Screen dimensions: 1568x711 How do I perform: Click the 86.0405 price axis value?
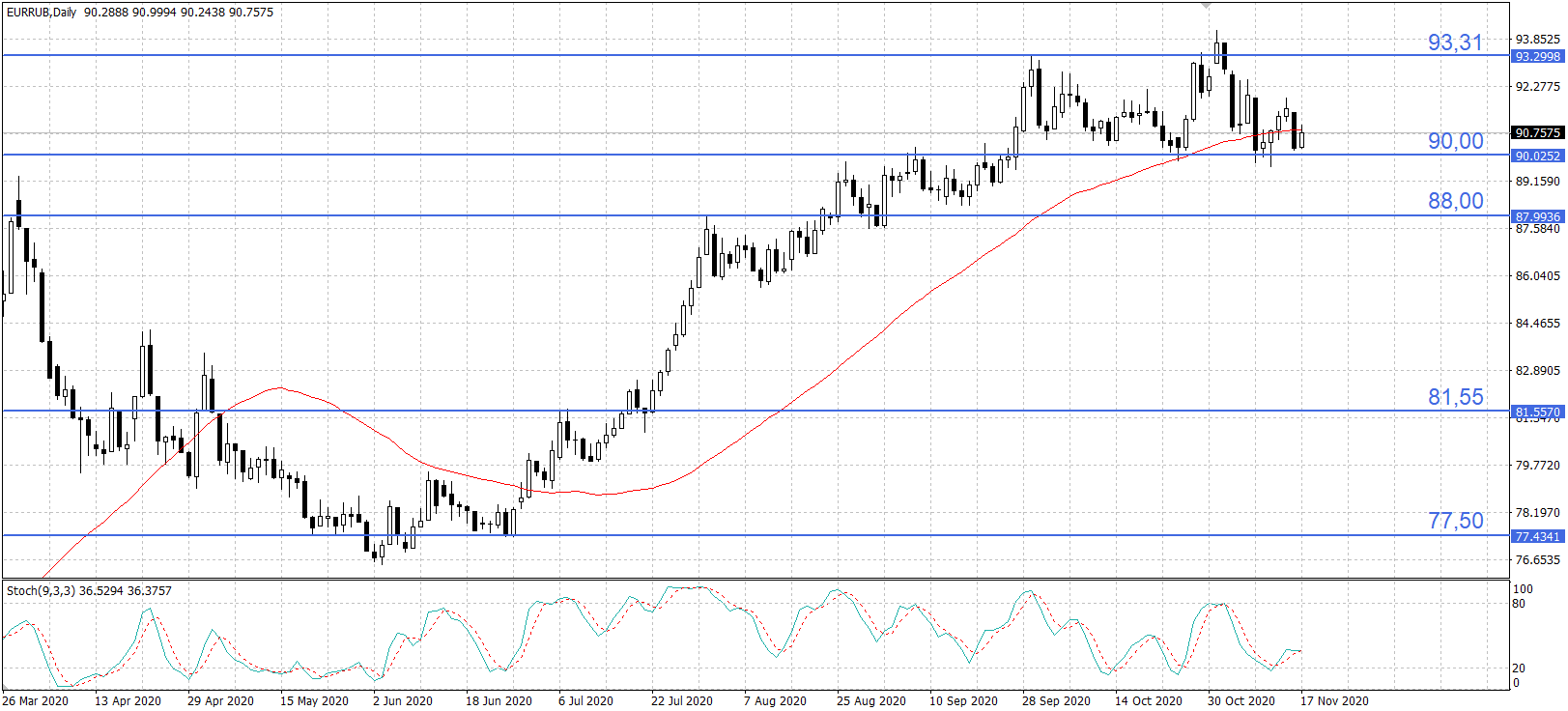[1537, 276]
